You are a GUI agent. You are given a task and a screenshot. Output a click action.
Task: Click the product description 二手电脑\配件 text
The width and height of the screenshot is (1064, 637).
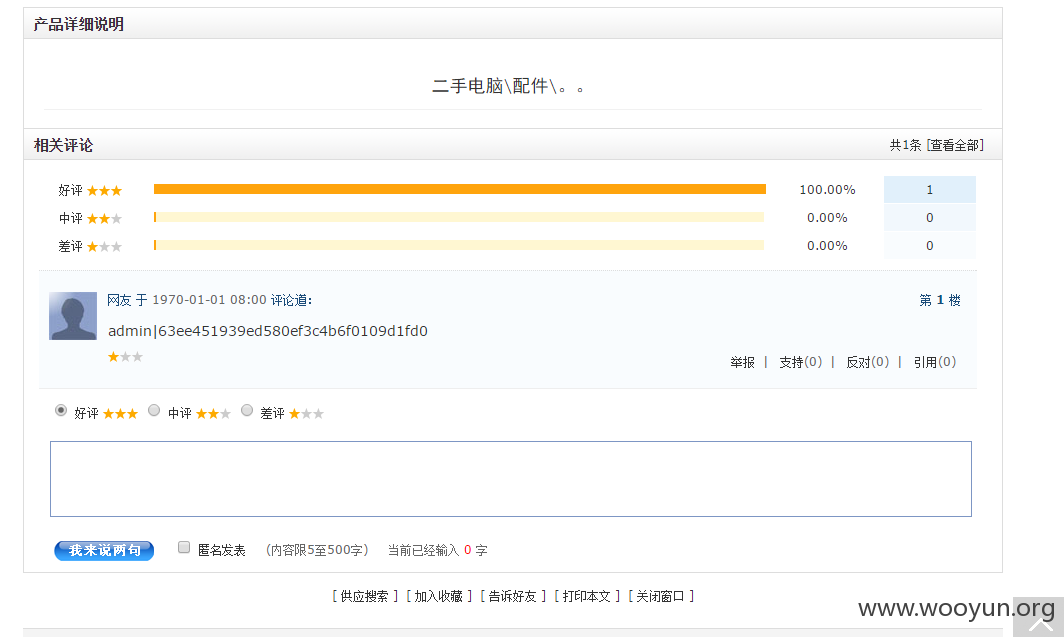tap(509, 86)
